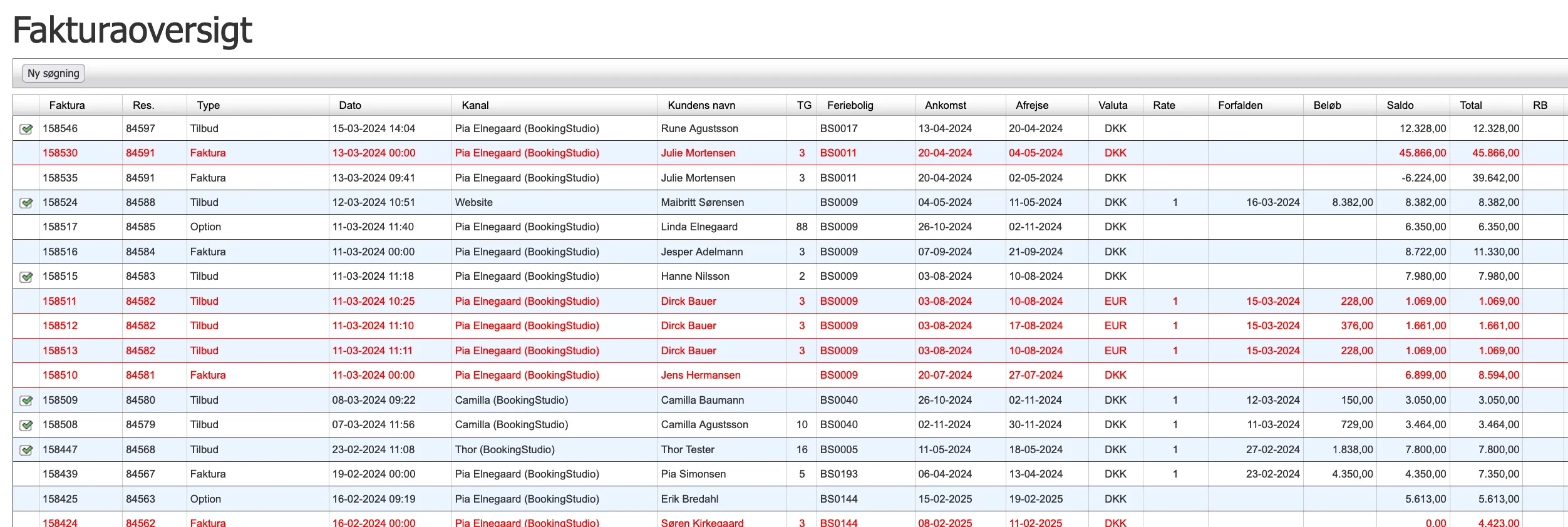Open invoice number 158530
Image resolution: width=1568 pixels, height=527 pixels.
[x=60, y=153]
